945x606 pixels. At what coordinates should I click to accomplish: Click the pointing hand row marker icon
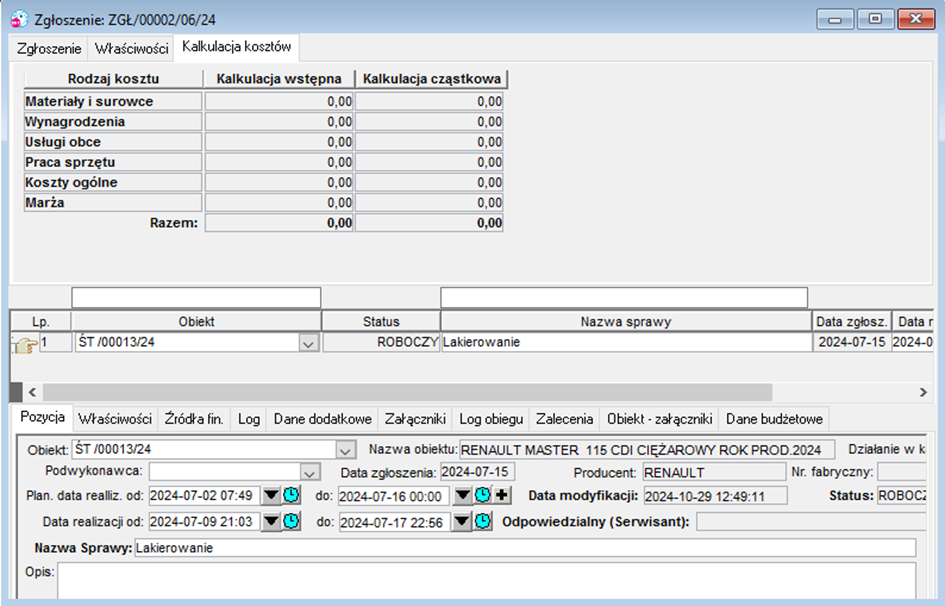(x=25, y=345)
